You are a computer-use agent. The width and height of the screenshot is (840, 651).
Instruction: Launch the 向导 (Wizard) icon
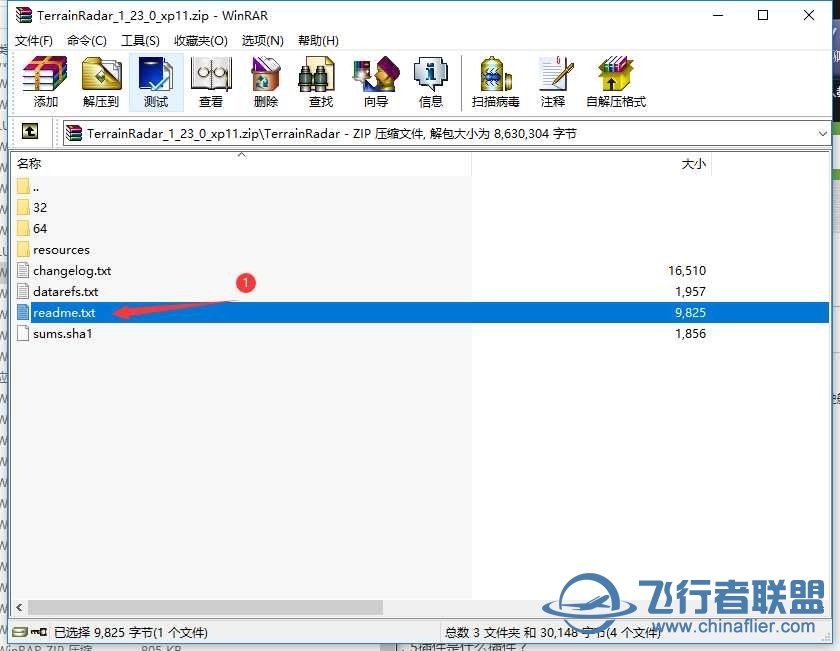click(375, 80)
